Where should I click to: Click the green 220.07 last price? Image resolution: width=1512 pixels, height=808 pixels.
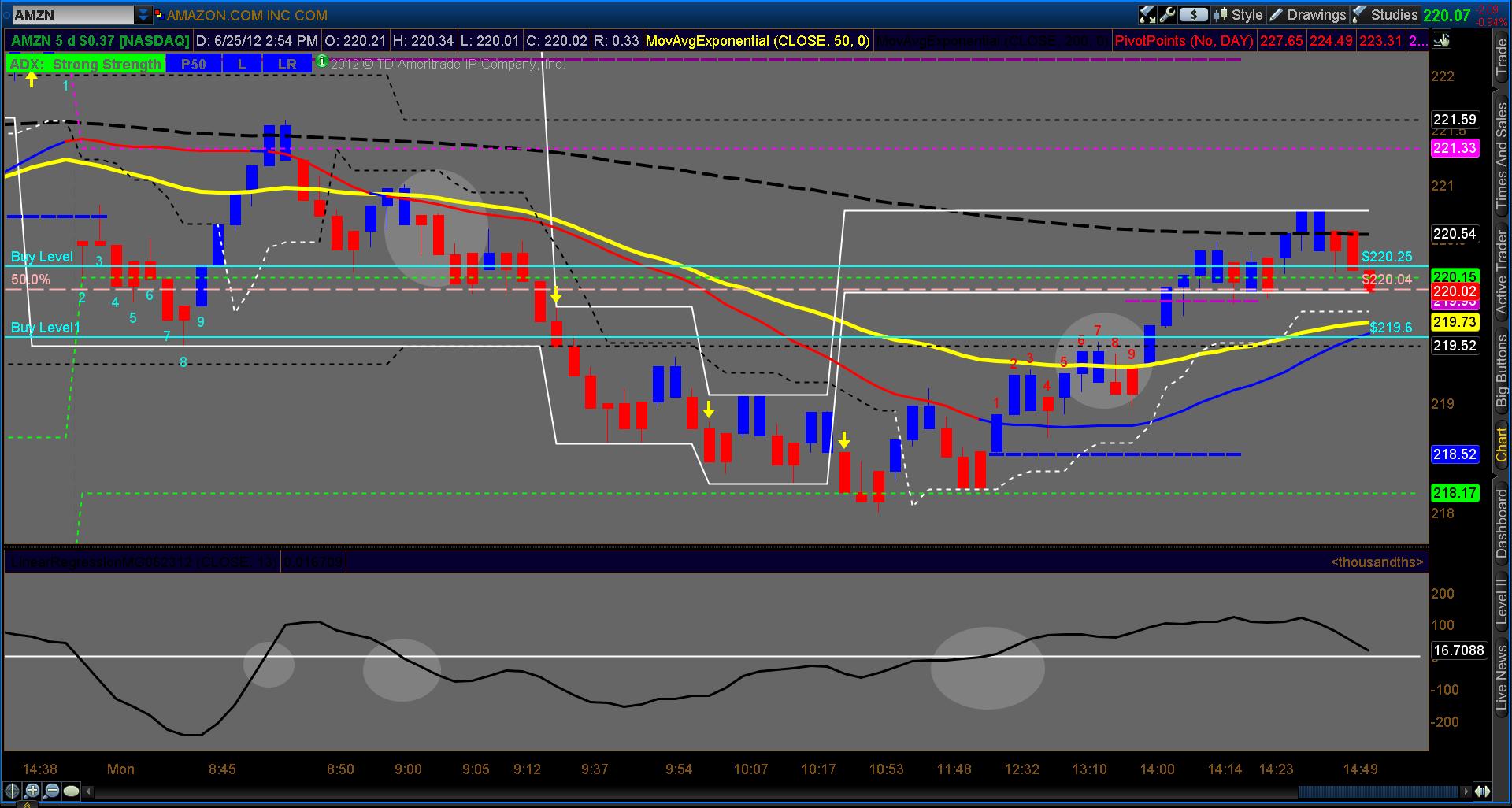(1447, 15)
